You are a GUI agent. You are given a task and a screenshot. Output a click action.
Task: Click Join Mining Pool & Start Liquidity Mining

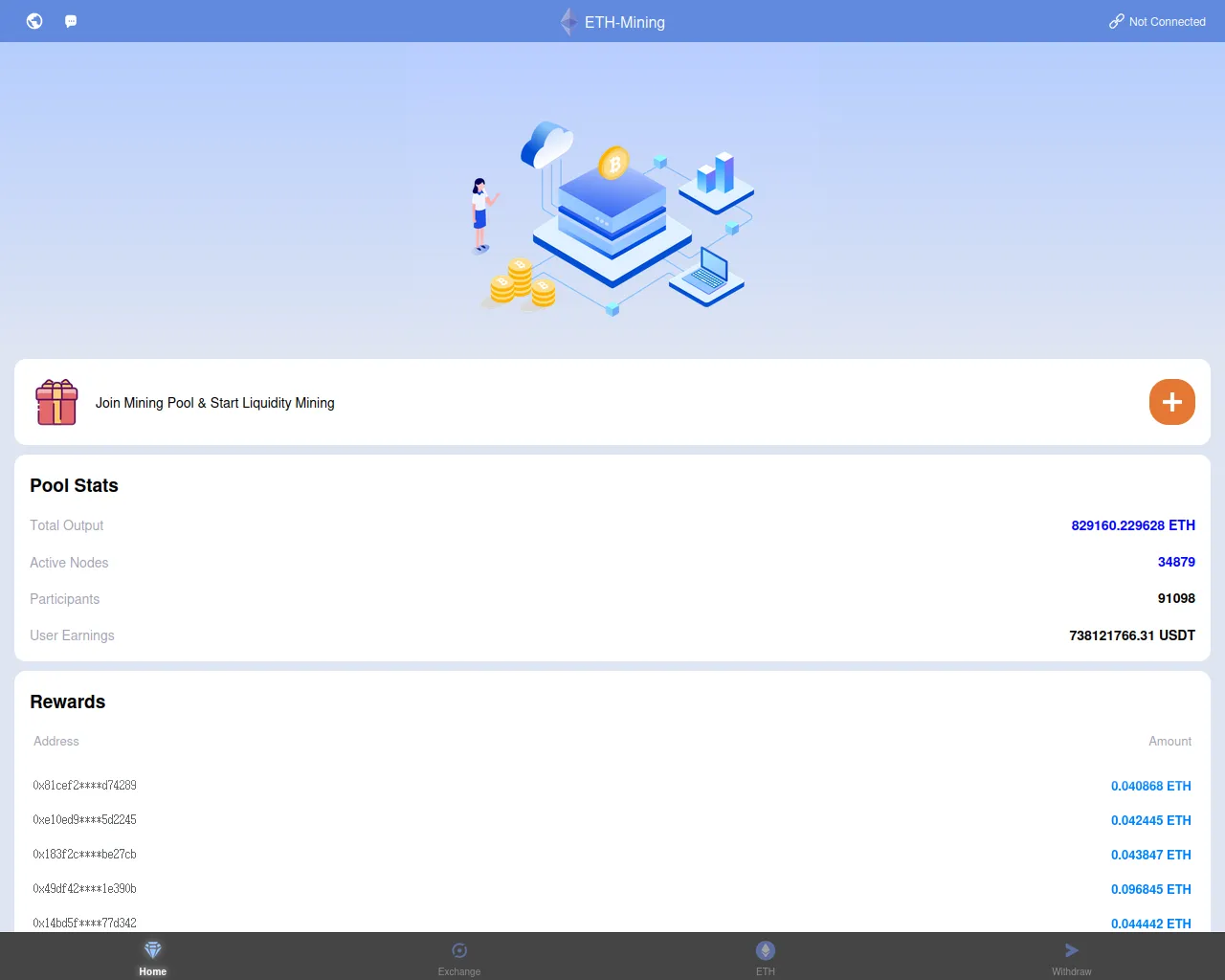[215, 403]
